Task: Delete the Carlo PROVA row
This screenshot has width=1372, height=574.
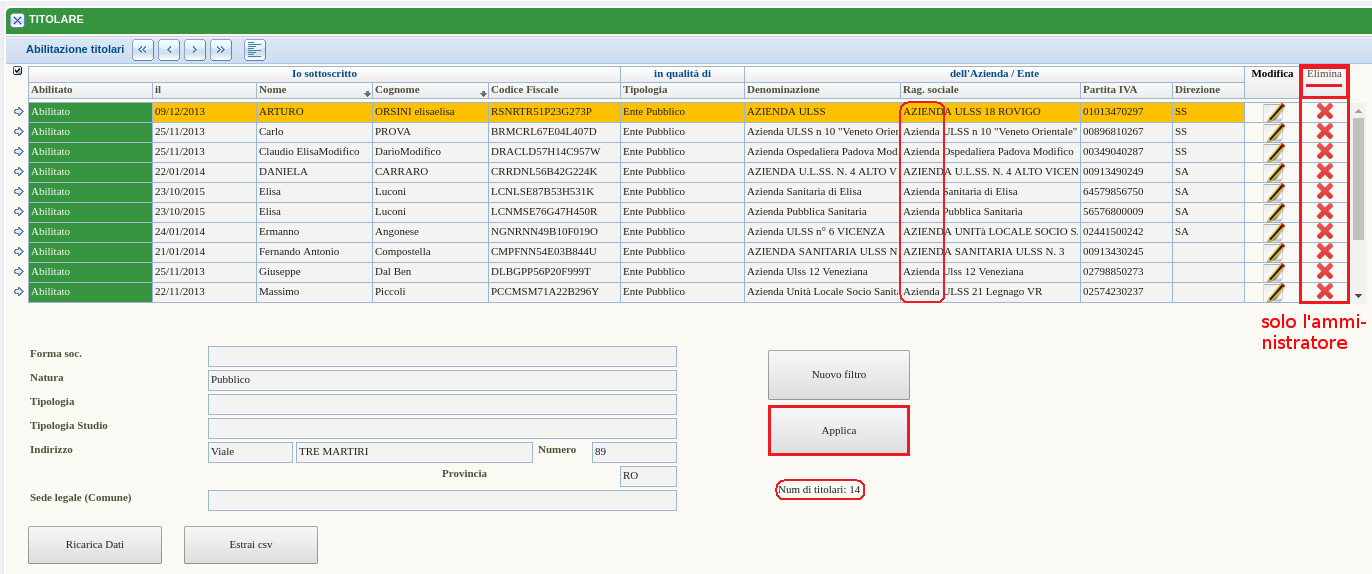Action: point(1325,132)
